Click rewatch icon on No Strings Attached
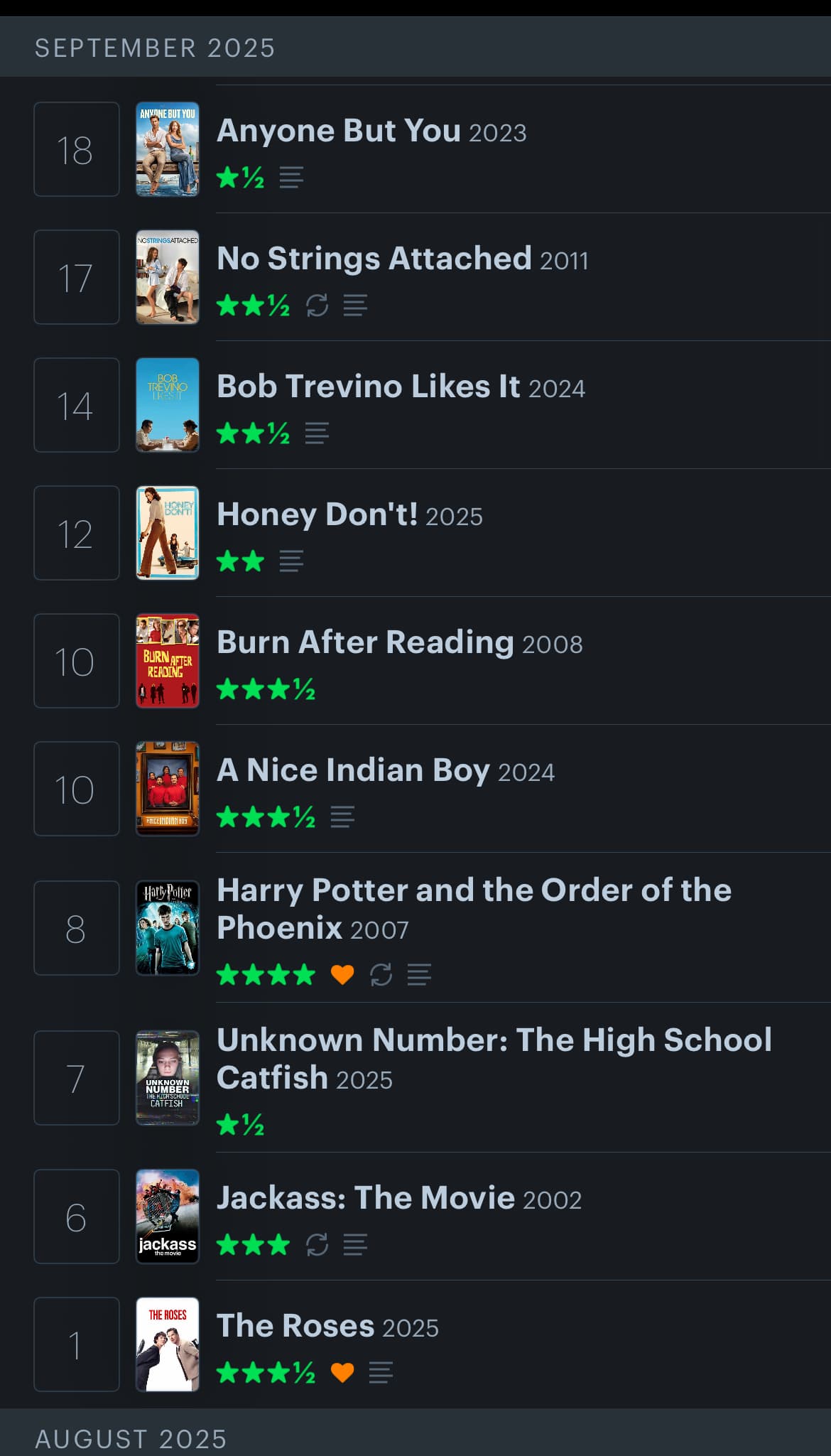Image resolution: width=831 pixels, height=1456 pixels. tap(317, 306)
